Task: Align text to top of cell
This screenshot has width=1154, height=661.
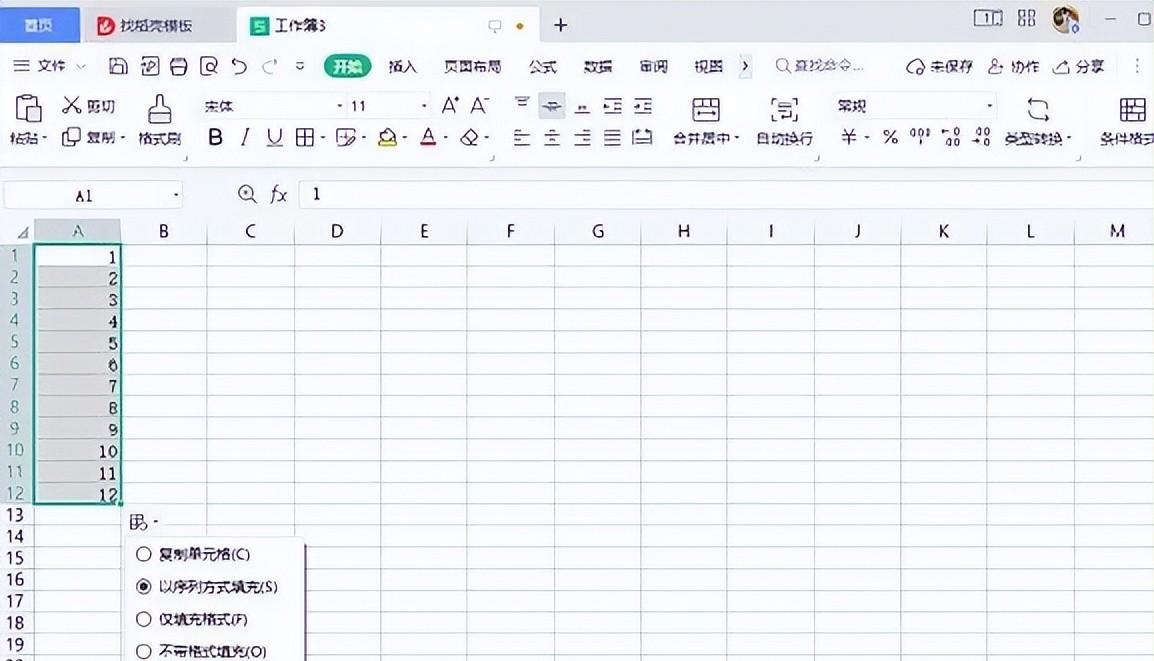Action: pos(522,105)
